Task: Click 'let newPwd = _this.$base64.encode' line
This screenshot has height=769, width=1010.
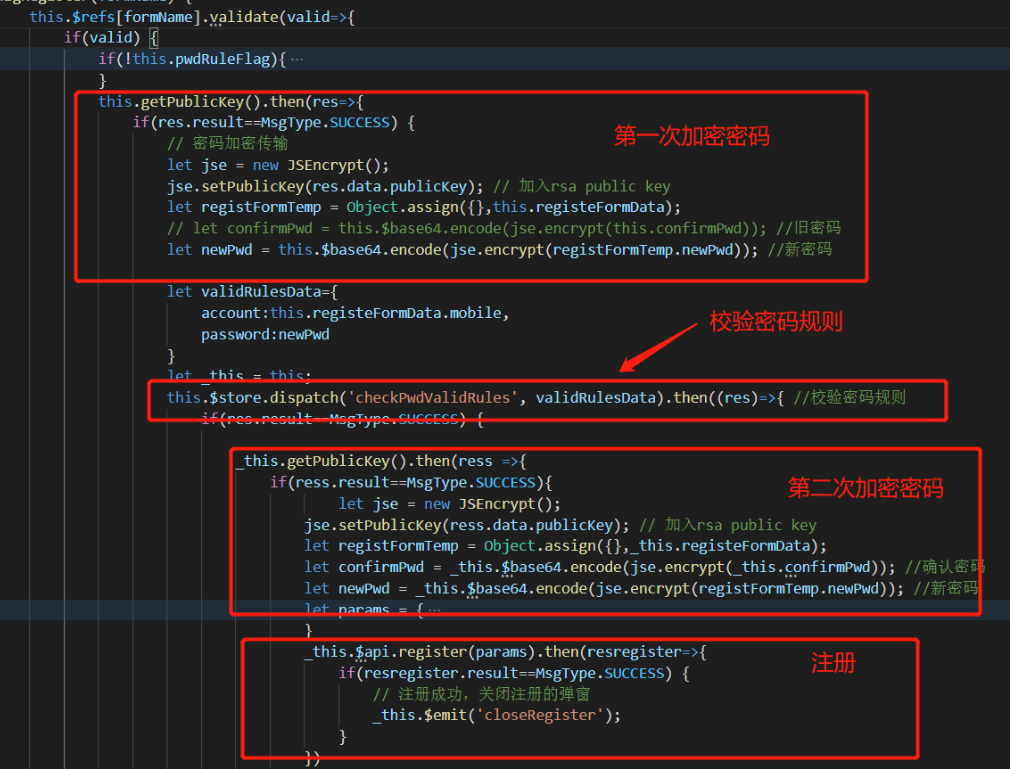Action: pos(604,589)
